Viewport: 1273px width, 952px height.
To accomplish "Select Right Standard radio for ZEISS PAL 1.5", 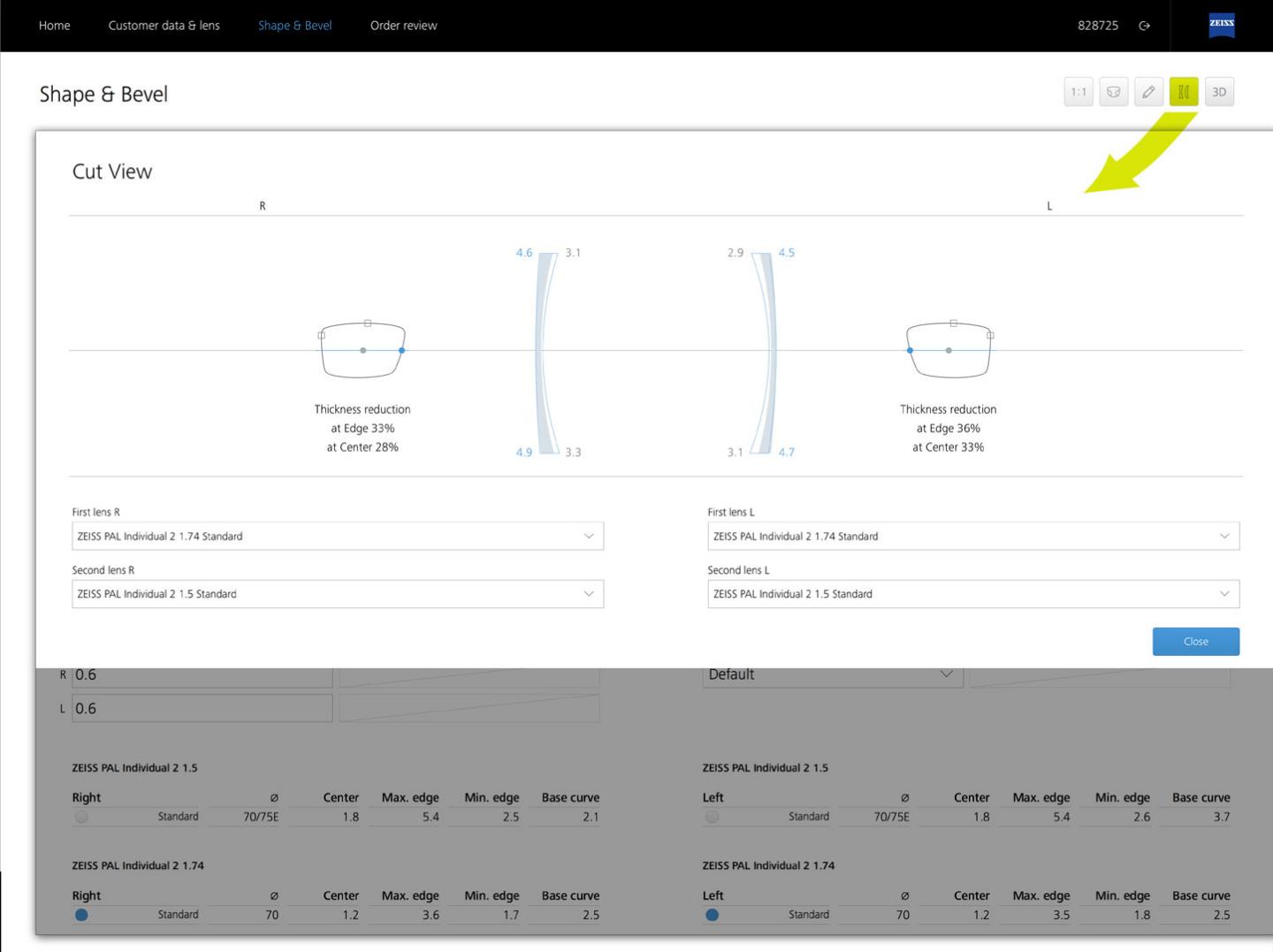I will [82, 816].
